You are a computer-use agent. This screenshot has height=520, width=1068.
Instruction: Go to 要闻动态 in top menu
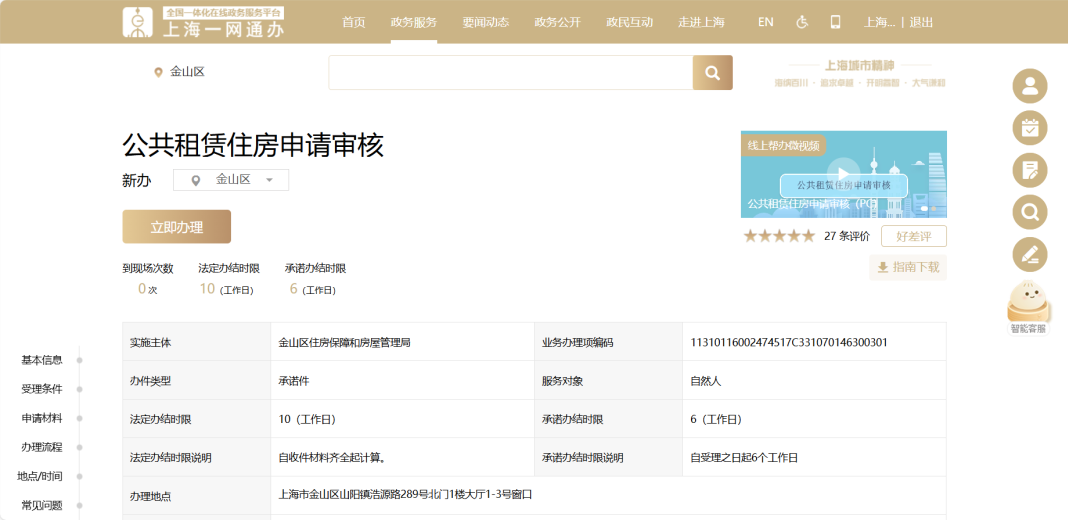pyautogui.click(x=485, y=22)
